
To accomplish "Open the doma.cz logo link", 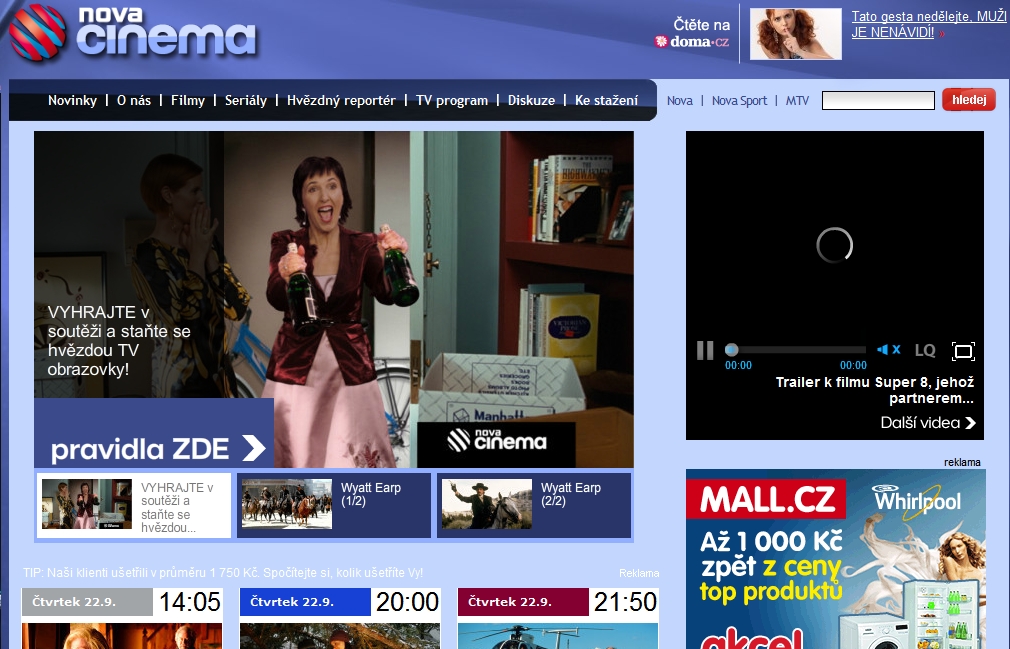I will pos(692,42).
